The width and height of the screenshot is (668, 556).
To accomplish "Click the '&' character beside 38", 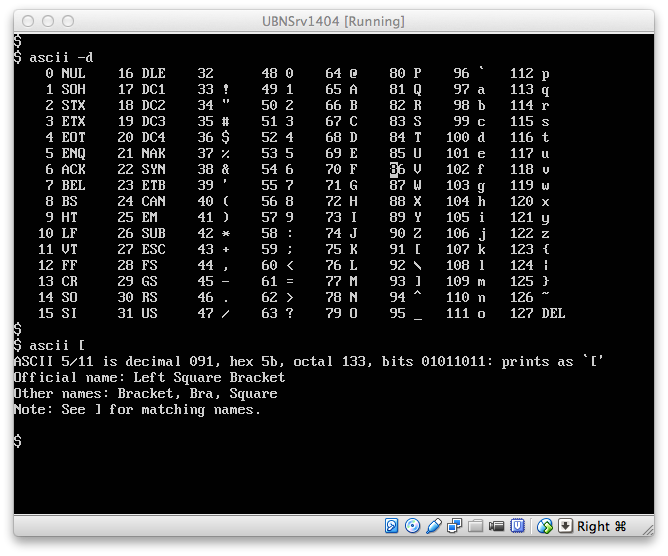I will click(226, 170).
